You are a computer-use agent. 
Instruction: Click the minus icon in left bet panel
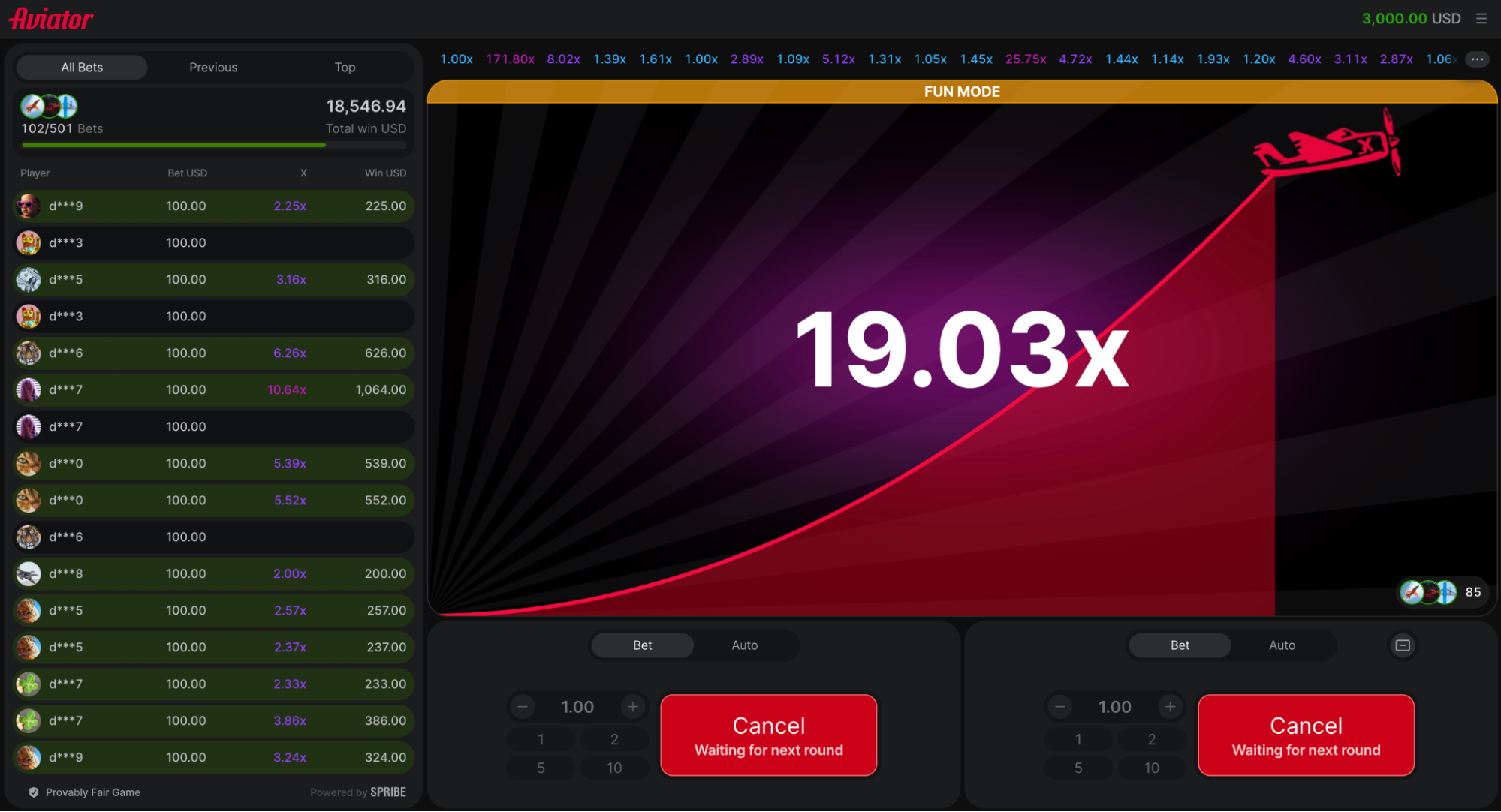(523, 707)
